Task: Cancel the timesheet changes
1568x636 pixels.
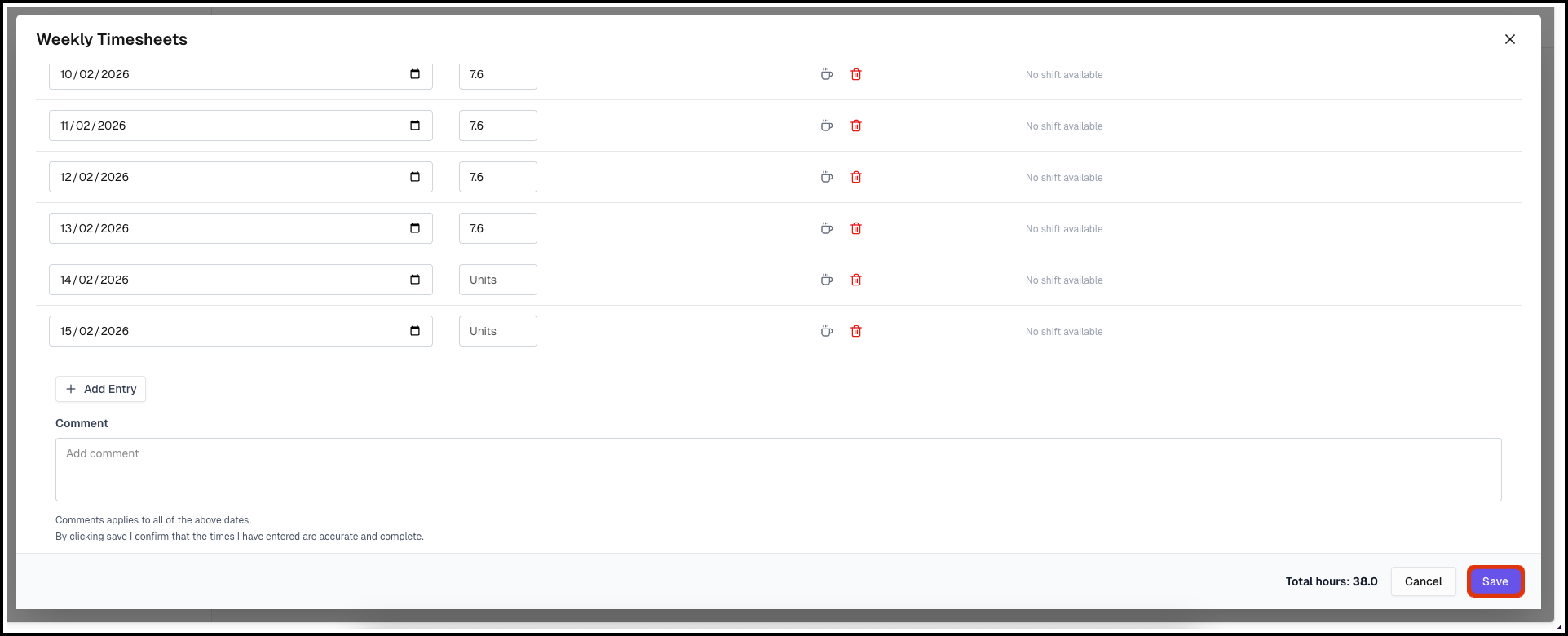Action: coord(1423,581)
